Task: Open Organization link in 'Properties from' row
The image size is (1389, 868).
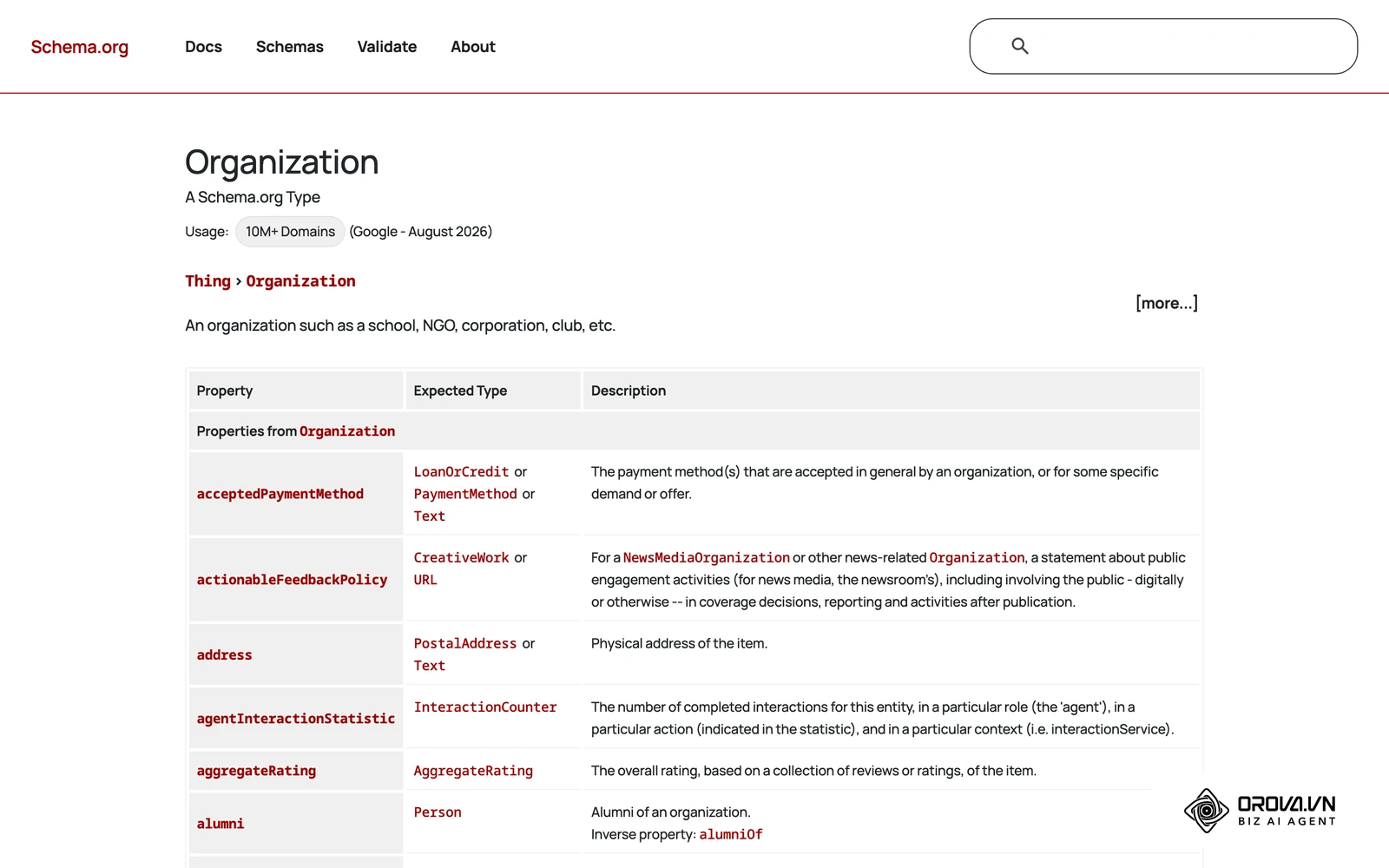Action: pyautogui.click(x=347, y=431)
